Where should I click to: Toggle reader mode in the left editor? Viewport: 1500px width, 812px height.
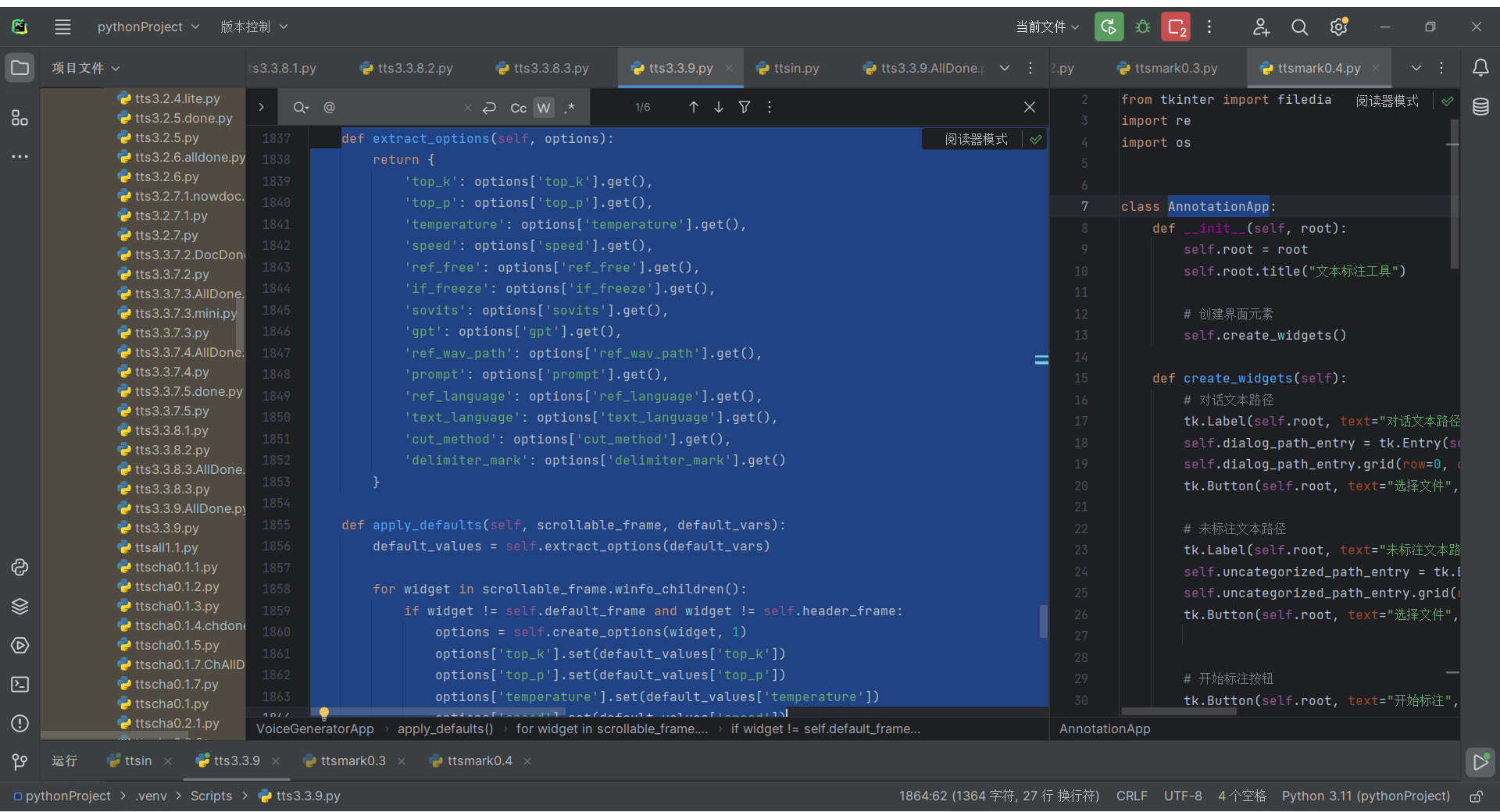pyautogui.click(x=976, y=139)
